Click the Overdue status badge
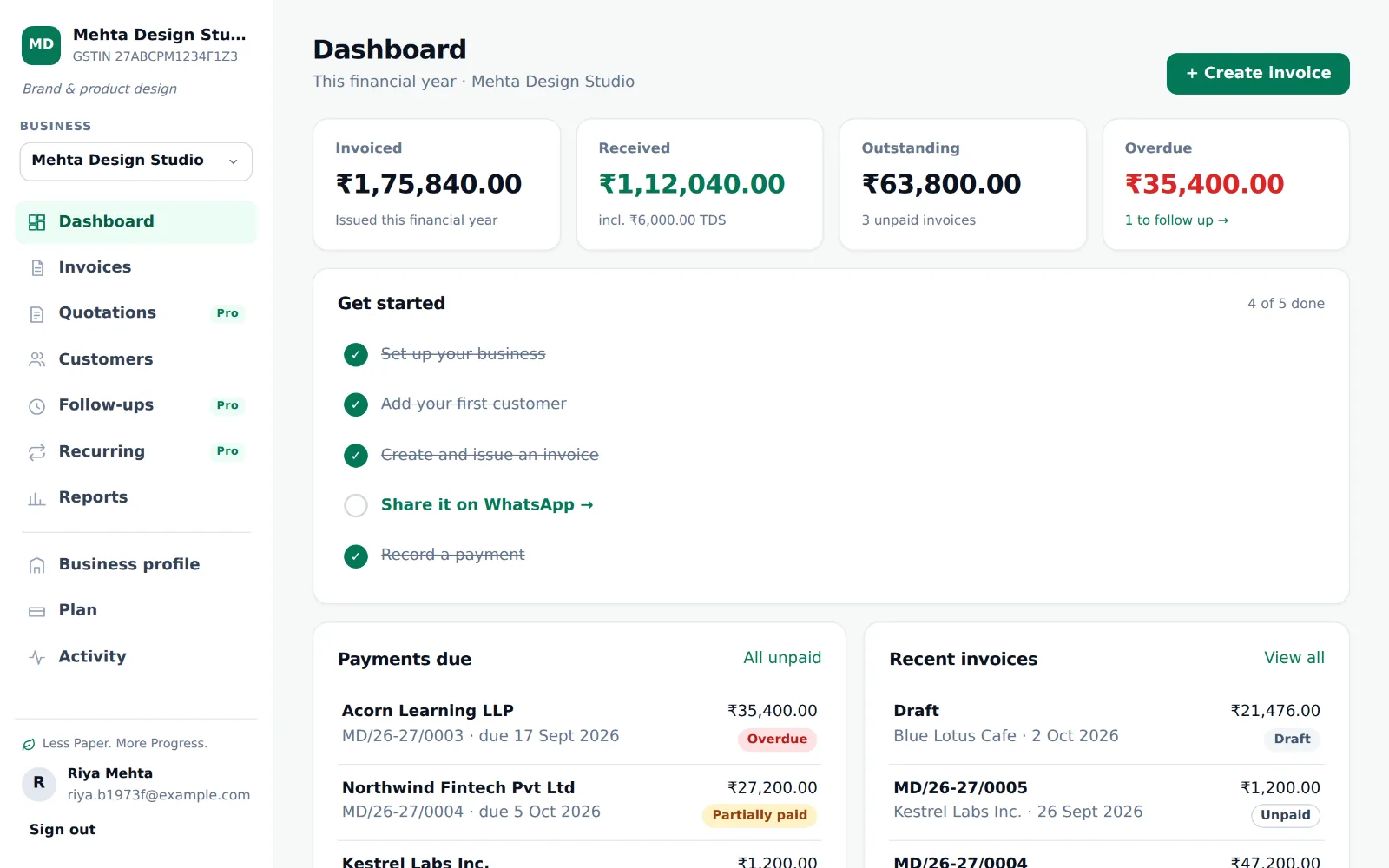The width and height of the screenshot is (1389, 868). click(x=777, y=740)
